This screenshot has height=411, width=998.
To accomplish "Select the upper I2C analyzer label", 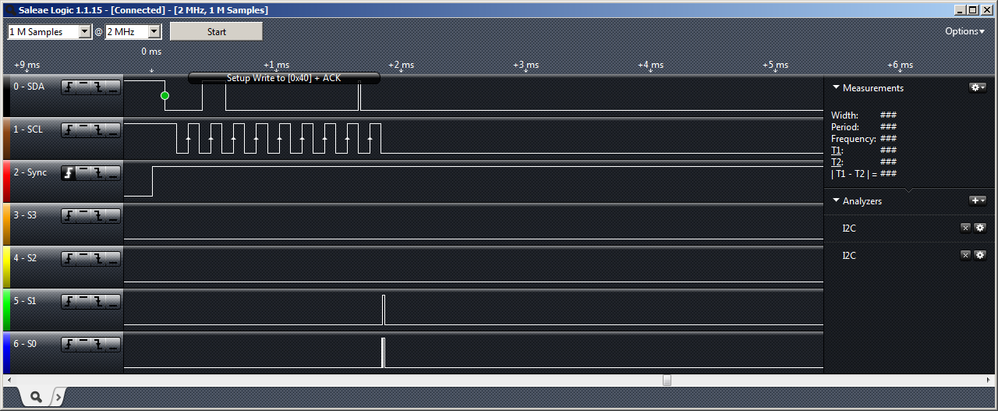I will tap(849, 228).
